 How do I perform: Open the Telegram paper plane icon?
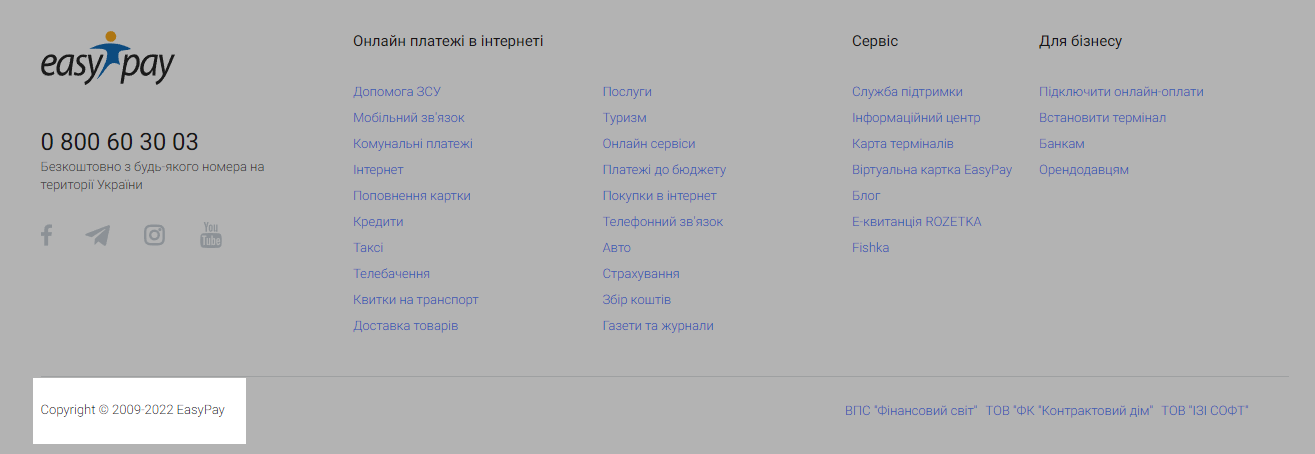[x=98, y=236]
